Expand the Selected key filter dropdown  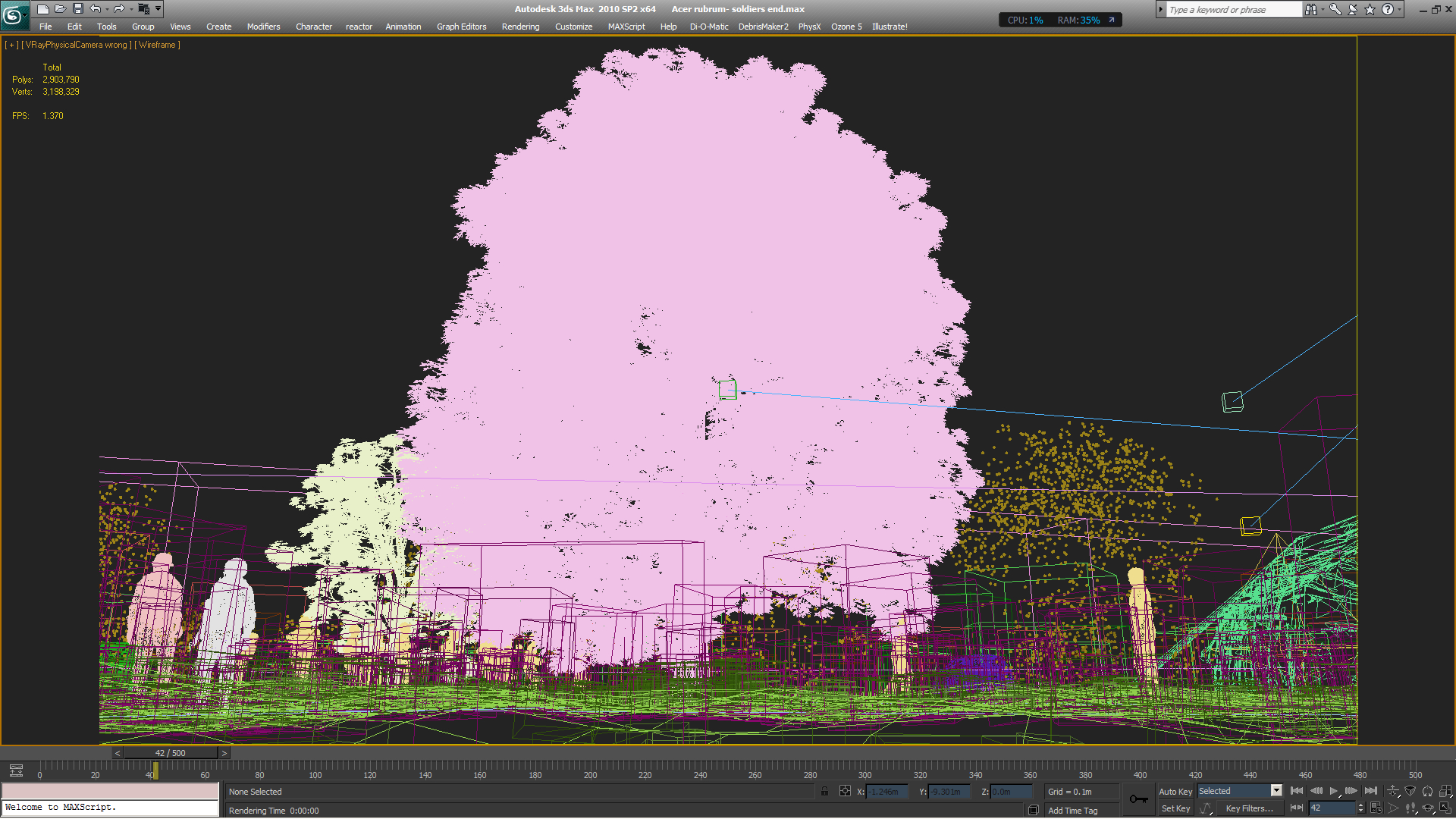tap(1276, 791)
